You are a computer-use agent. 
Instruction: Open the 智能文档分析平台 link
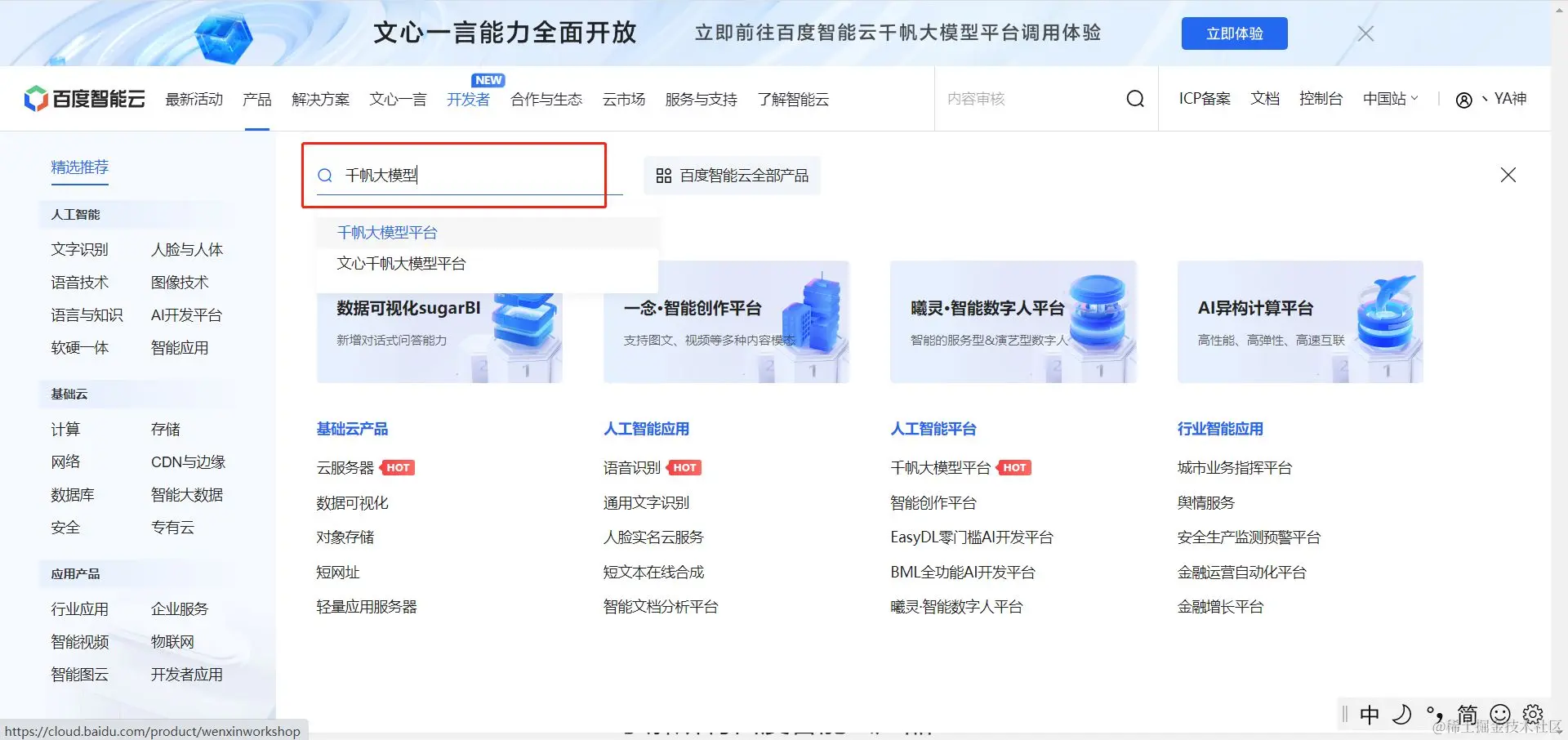pos(661,607)
